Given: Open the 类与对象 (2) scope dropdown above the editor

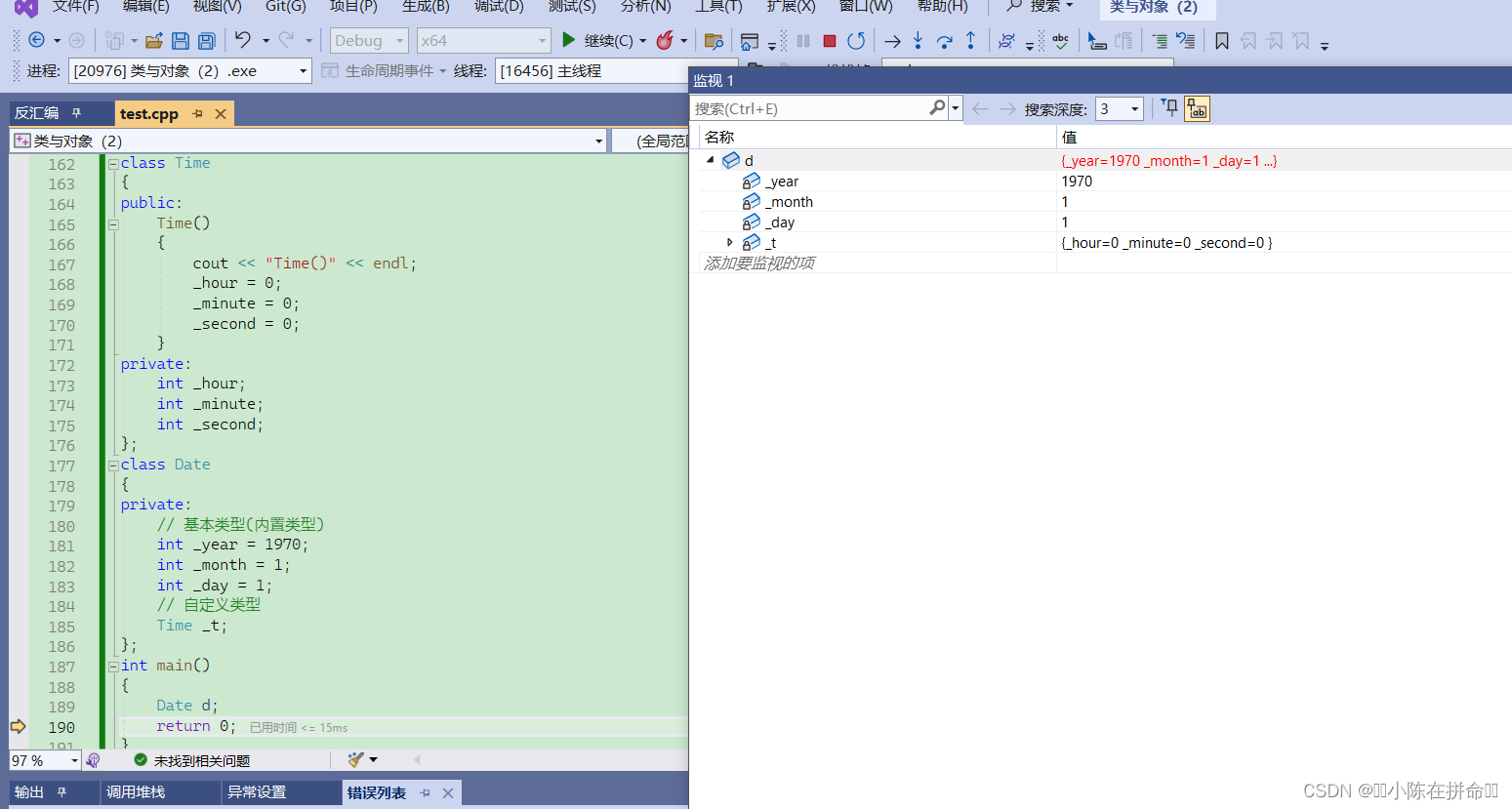Looking at the screenshot, I should 308,141.
